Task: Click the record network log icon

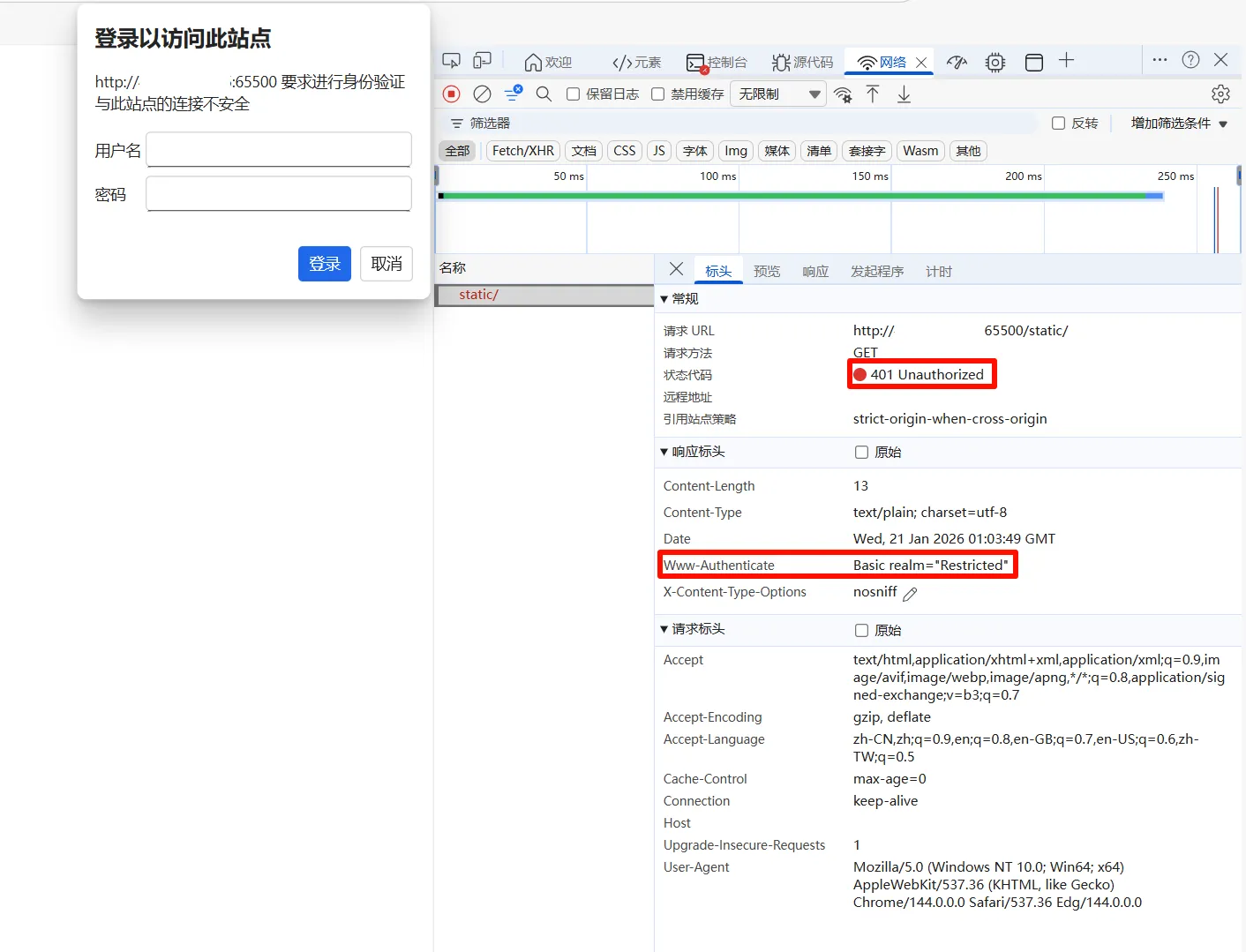Action: coord(452,94)
